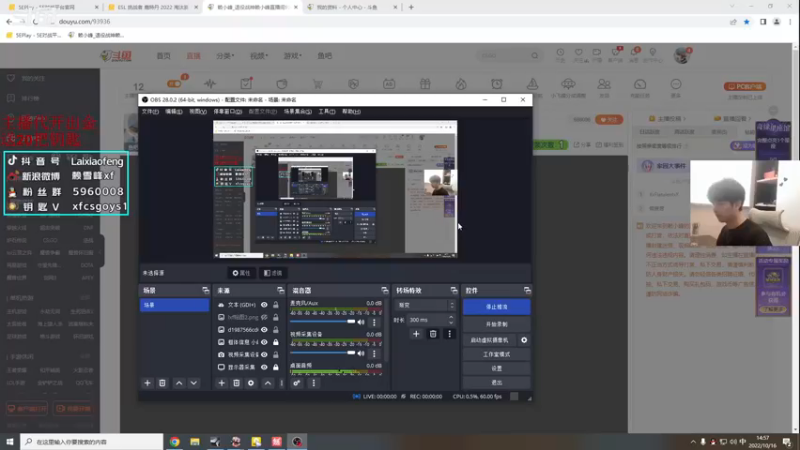Add a new scene in OBS Scenes panel

click(147, 383)
